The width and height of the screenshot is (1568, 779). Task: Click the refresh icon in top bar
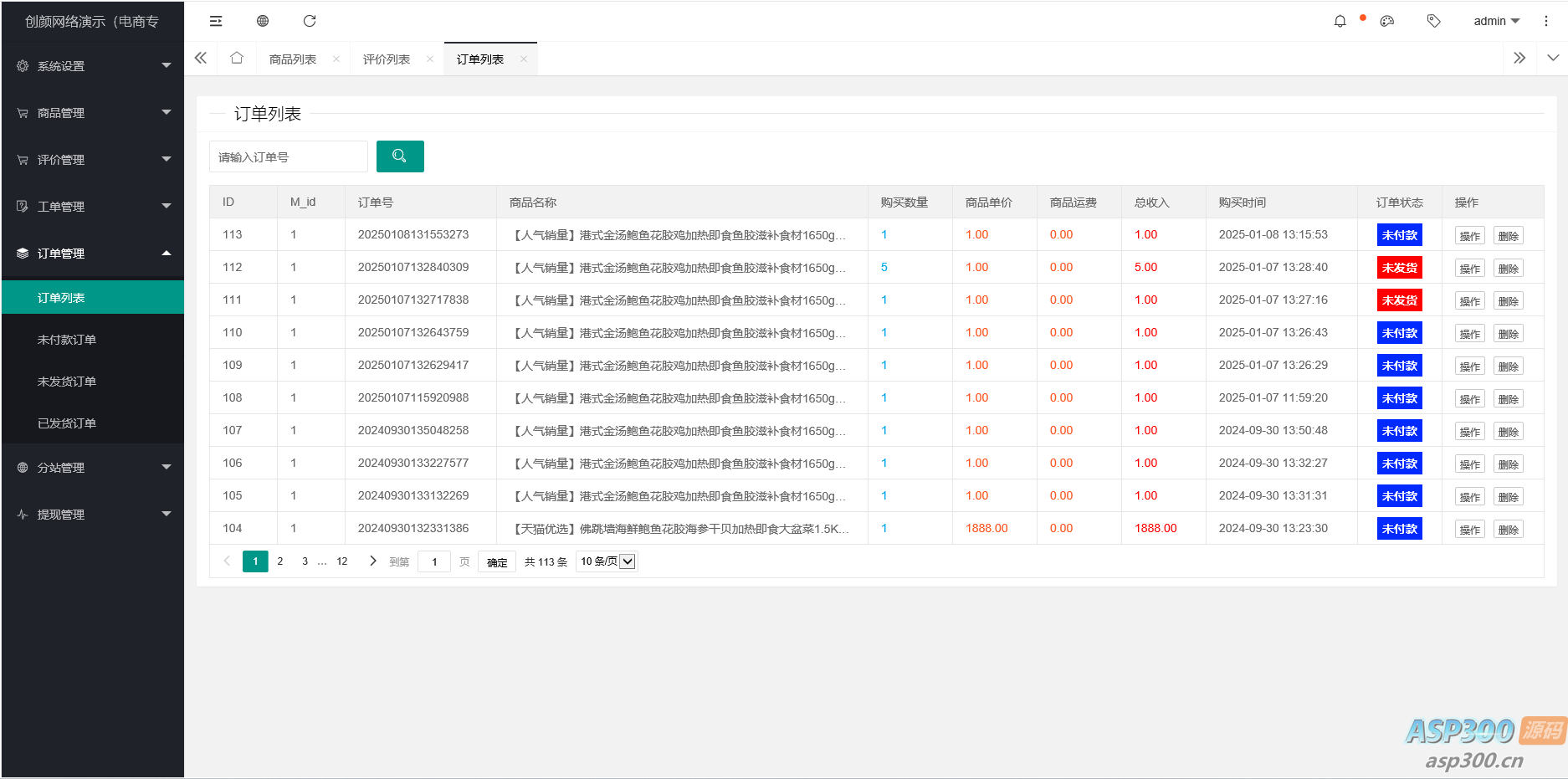tap(310, 21)
